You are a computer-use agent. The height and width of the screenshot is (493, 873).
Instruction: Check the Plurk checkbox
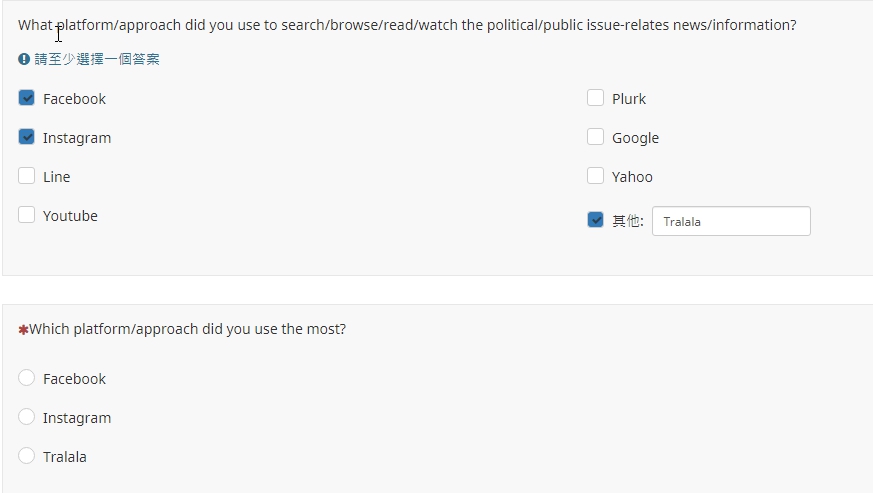point(596,98)
